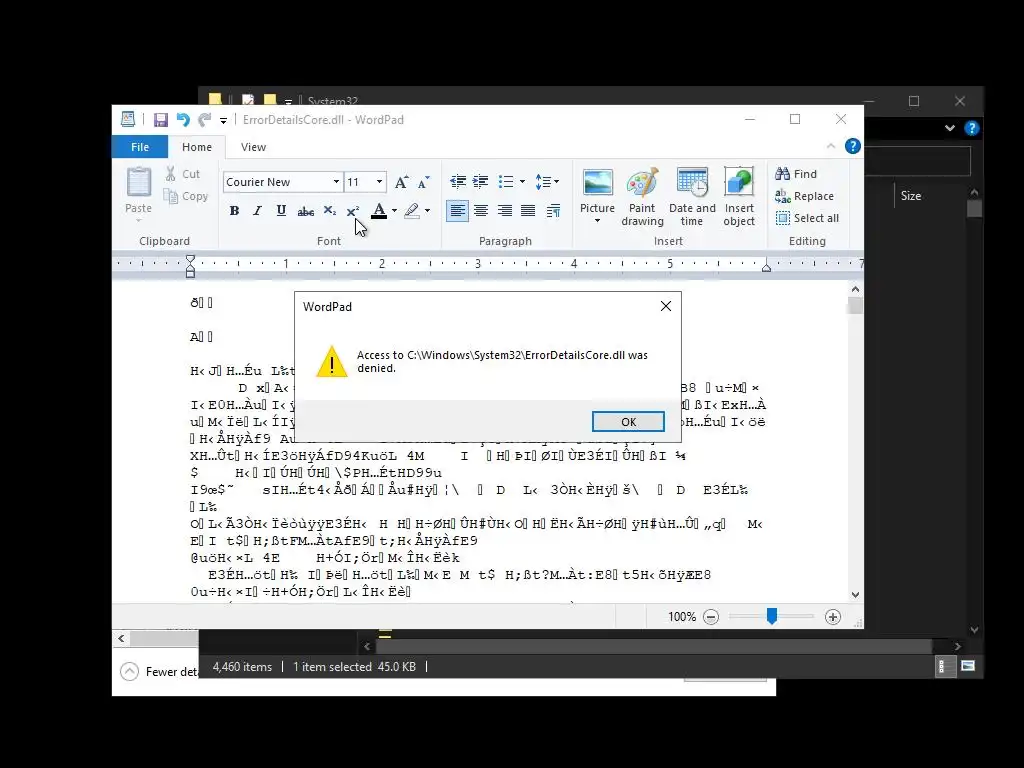The width and height of the screenshot is (1024, 768).
Task: Click Replace in Editing group
Action: pyautogui.click(x=805, y=196)
